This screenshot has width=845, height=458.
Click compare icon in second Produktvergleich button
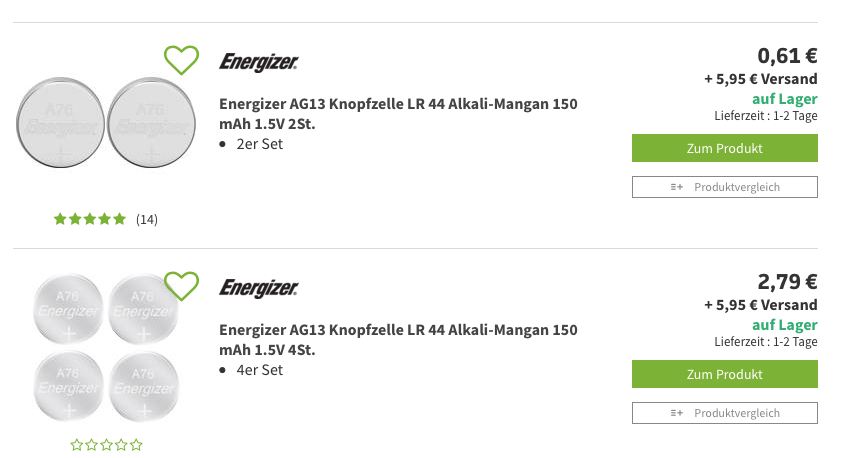tap(677, 413)
